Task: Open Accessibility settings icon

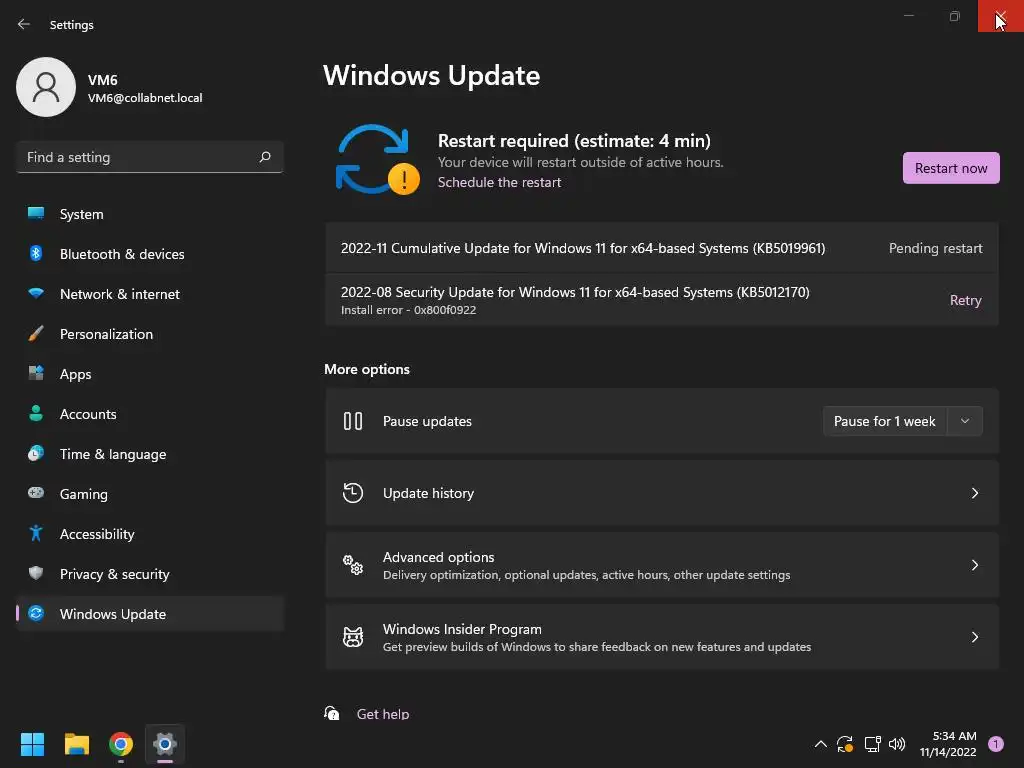Action: pyautogui.click(x=36, y=534)
